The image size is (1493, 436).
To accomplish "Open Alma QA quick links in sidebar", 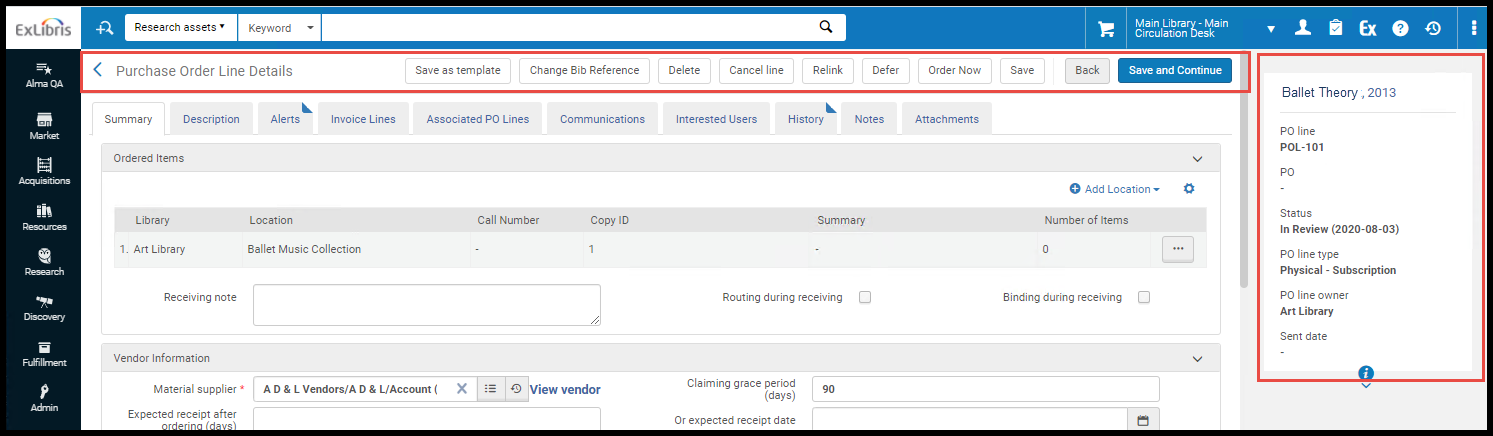I will point(44,75).
